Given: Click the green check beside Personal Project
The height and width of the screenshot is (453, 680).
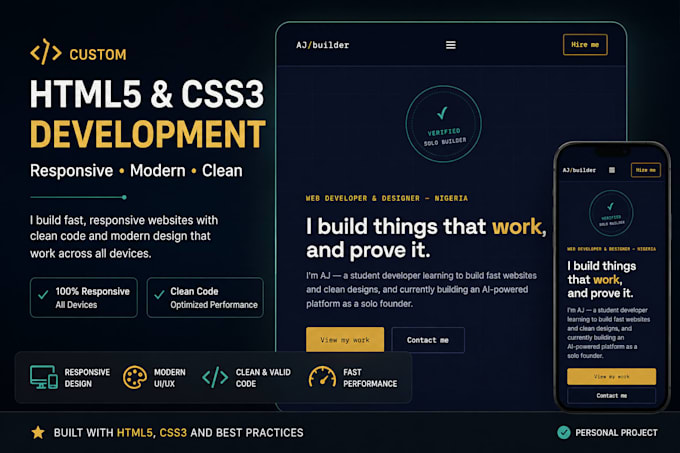Looking at the screenshot, I should [x=563, y=432].
